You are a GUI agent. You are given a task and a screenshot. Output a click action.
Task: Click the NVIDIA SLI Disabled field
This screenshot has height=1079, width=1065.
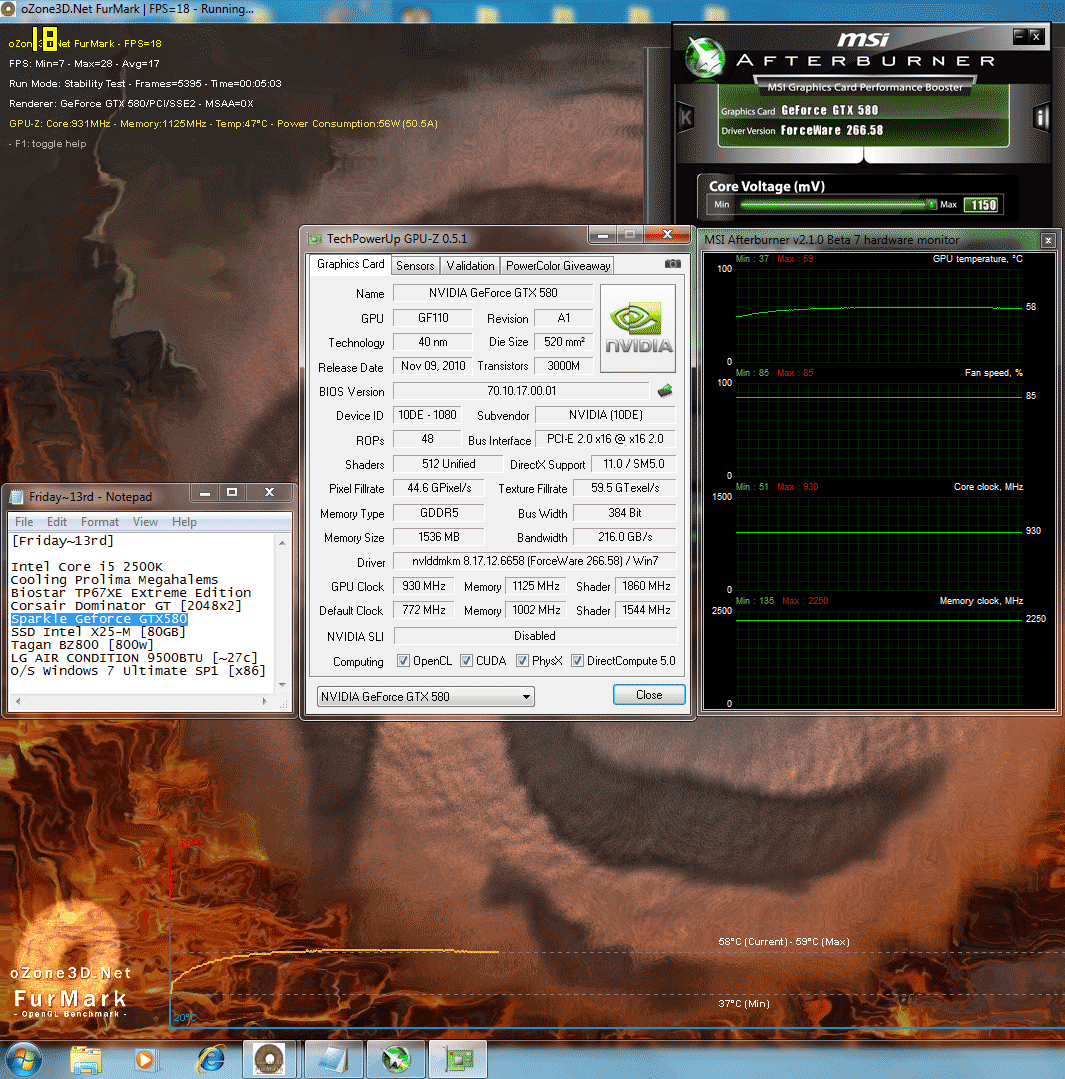coord(535,637)
